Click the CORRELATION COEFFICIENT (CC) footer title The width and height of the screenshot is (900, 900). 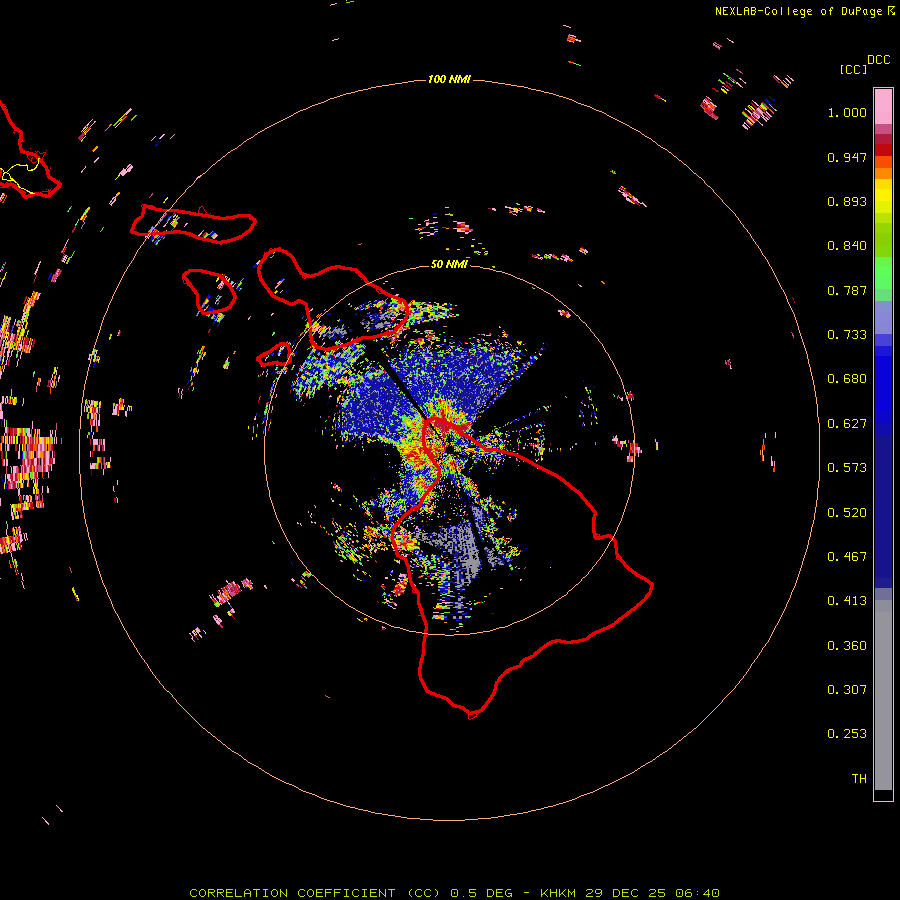315,893
